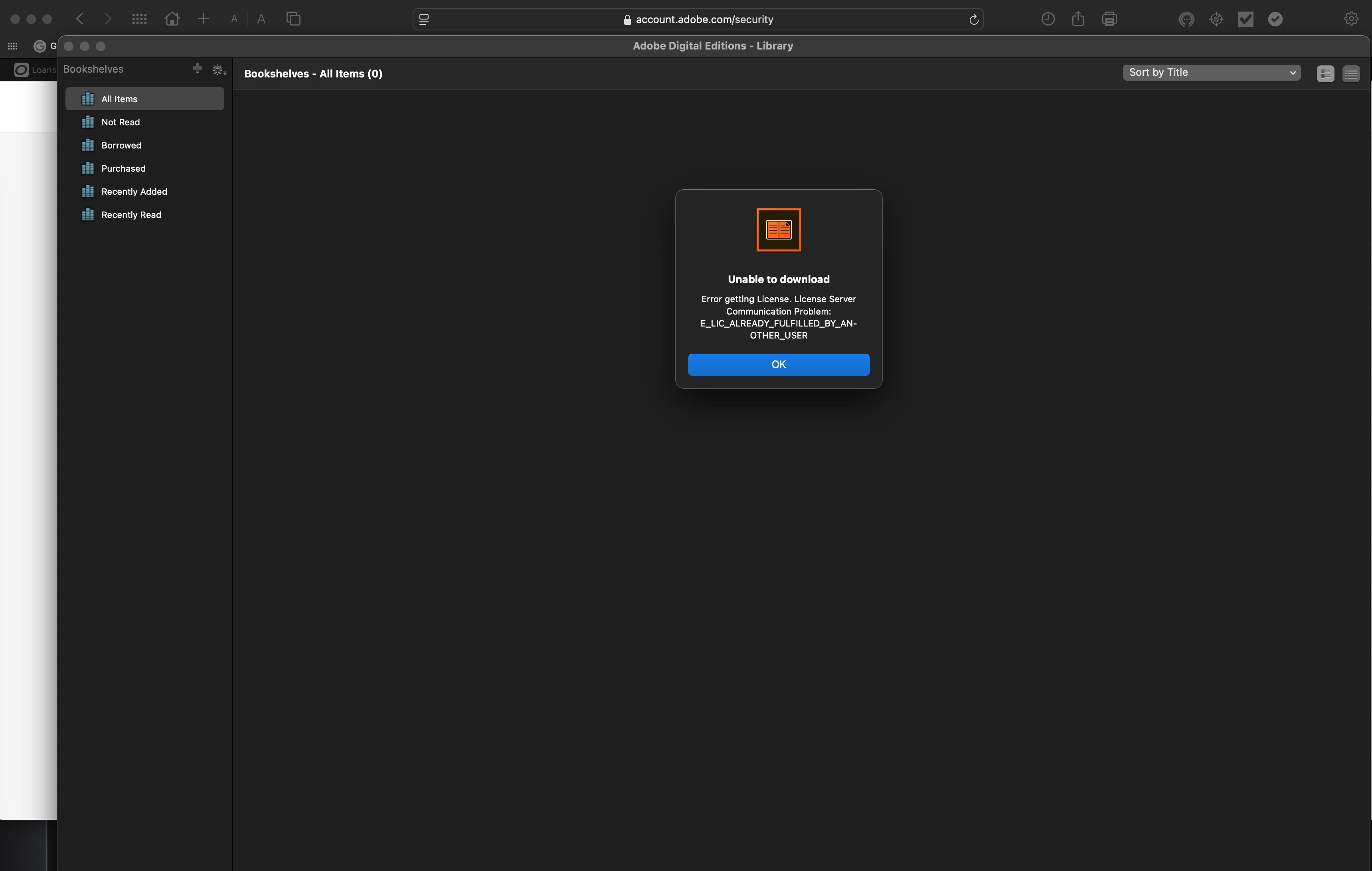Switch to thumbnail view
This screenshot has height=871, width=1372.
[1325, 74]
